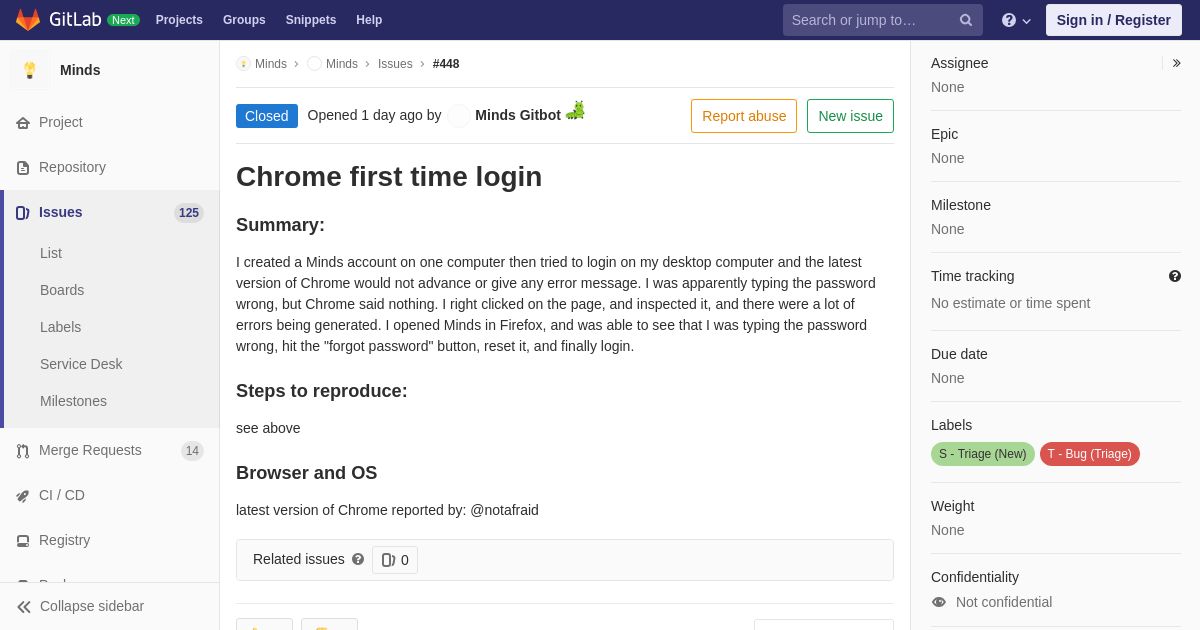This screenshot has width=1200, height=630.
Task: Click the related issues count badge
Action: (395, 560)
